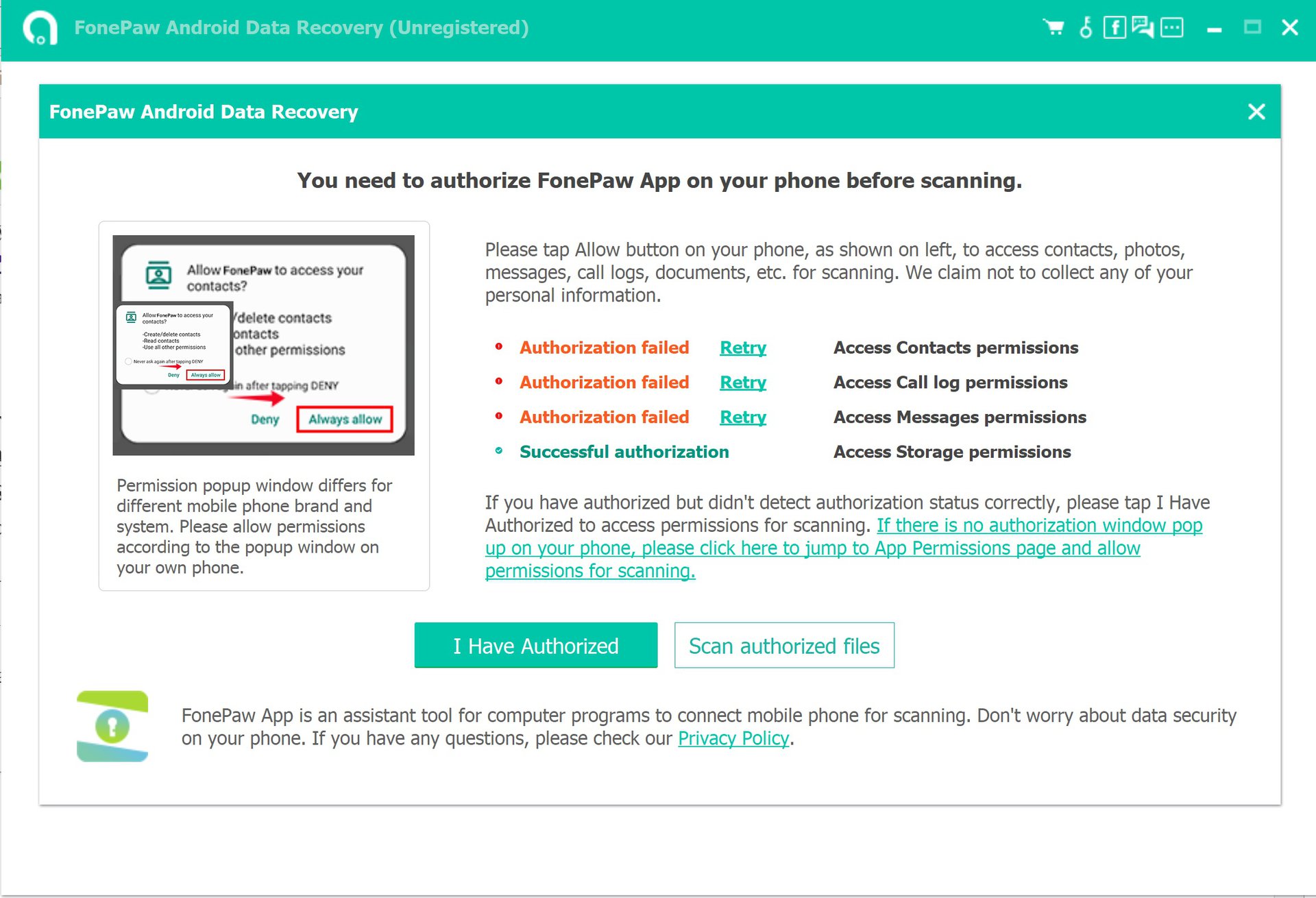1316x898 pixels.
Task: Click the dialog close X button
Action: point(1257,111)
